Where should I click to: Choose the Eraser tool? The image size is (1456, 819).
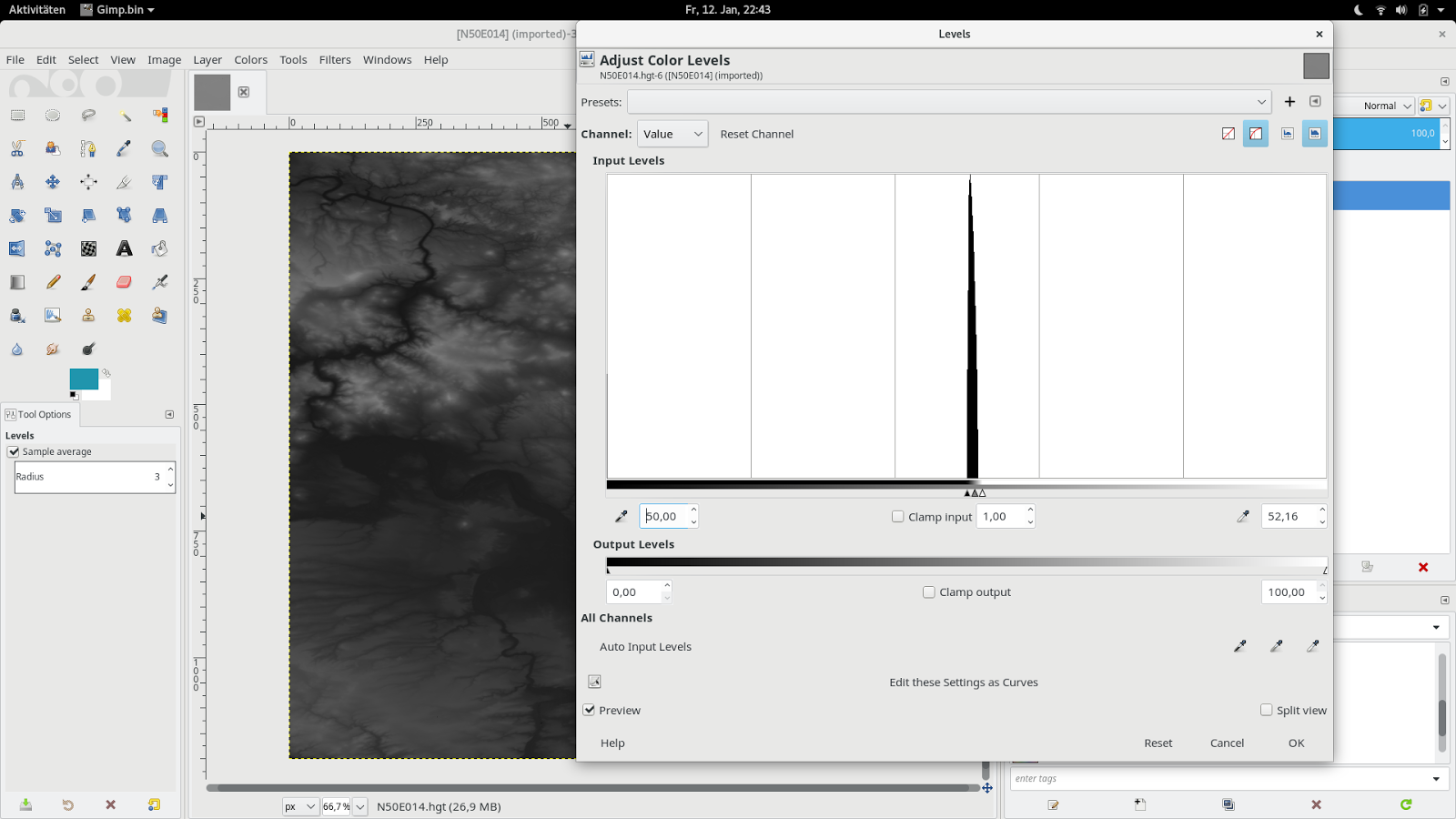(x=125, y=282)
